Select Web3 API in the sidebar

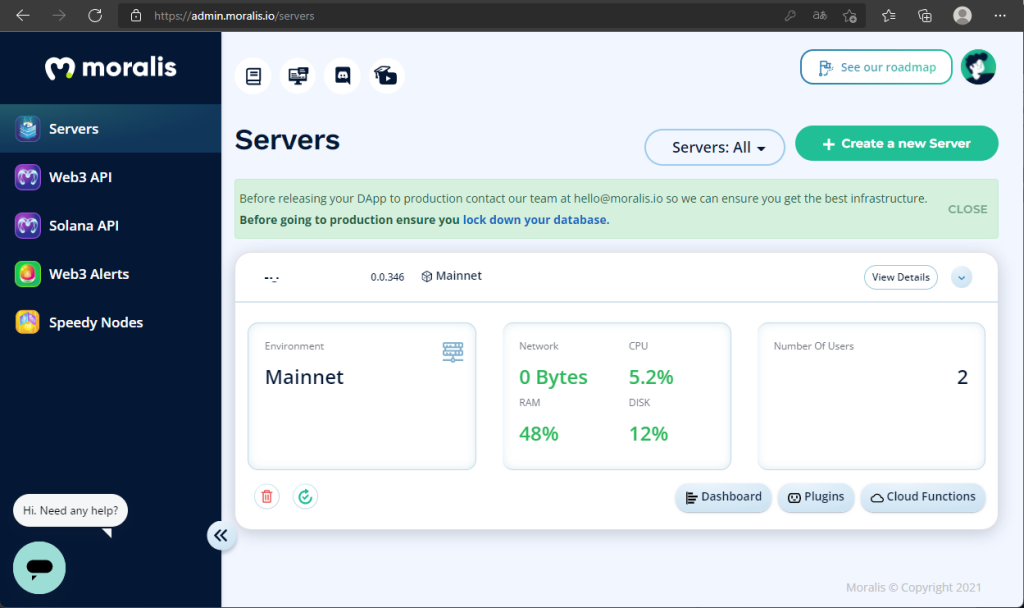(80, 177)
